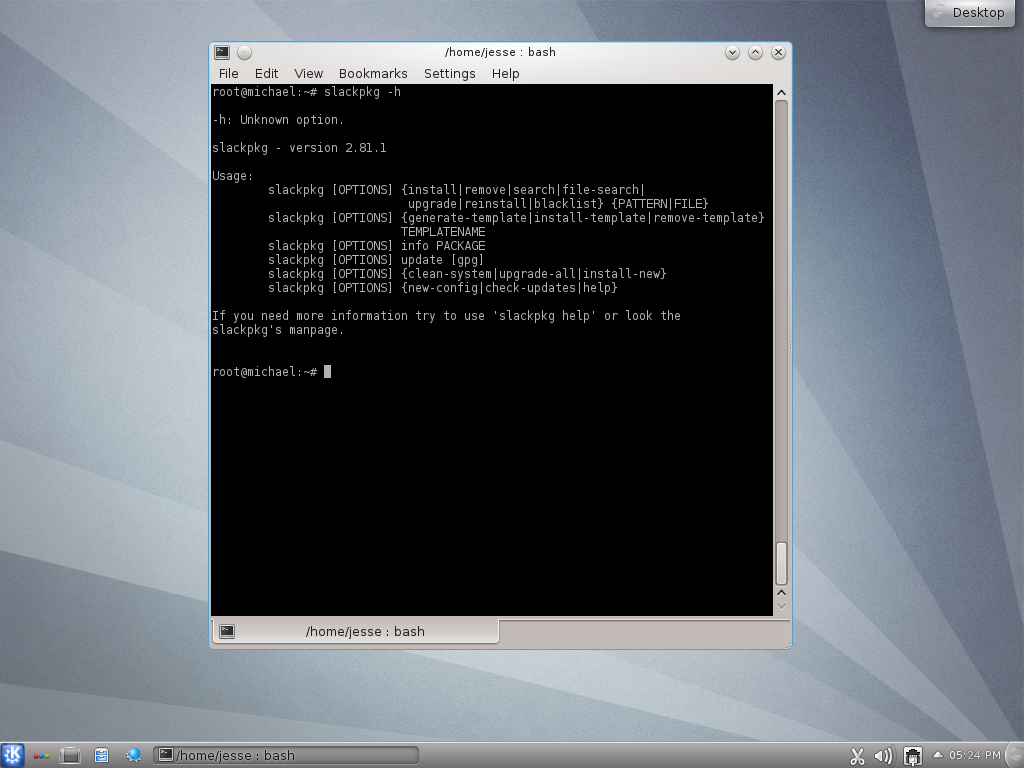1024x768 pixels.
Task: Open the Settings menu in Konsole
Action: pos(449,74)
